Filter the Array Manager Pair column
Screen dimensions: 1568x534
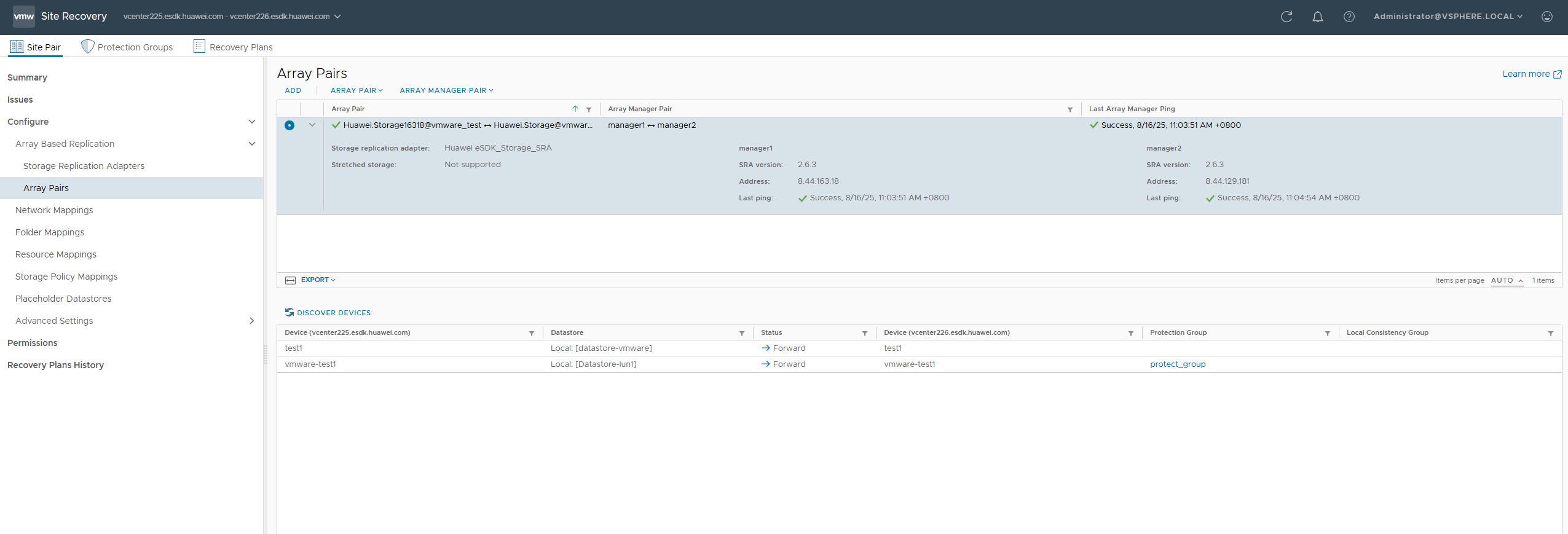(x=1070, y=109)
